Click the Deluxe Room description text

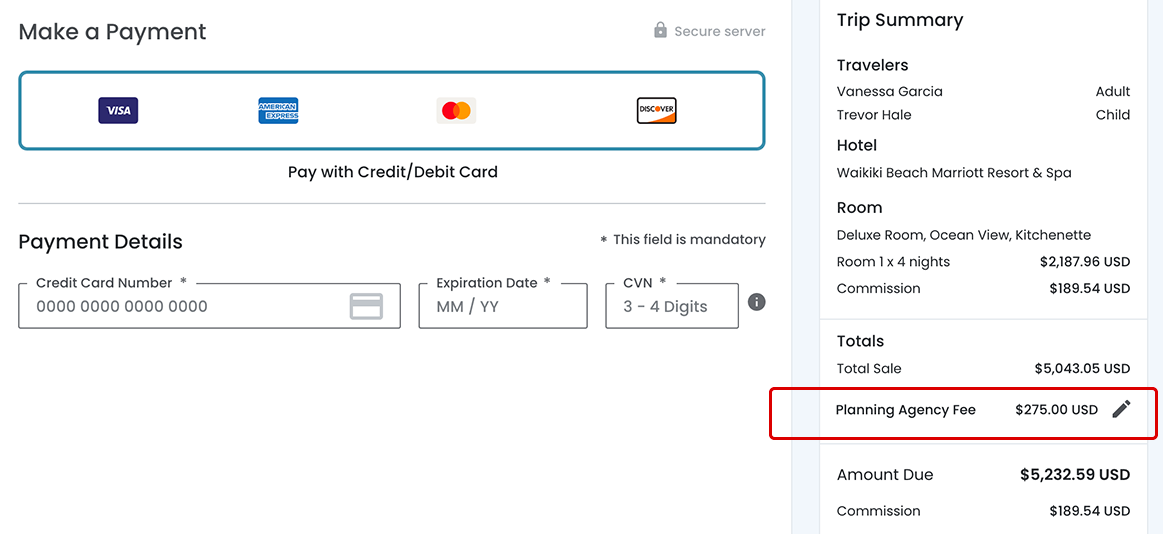[963, 235]
